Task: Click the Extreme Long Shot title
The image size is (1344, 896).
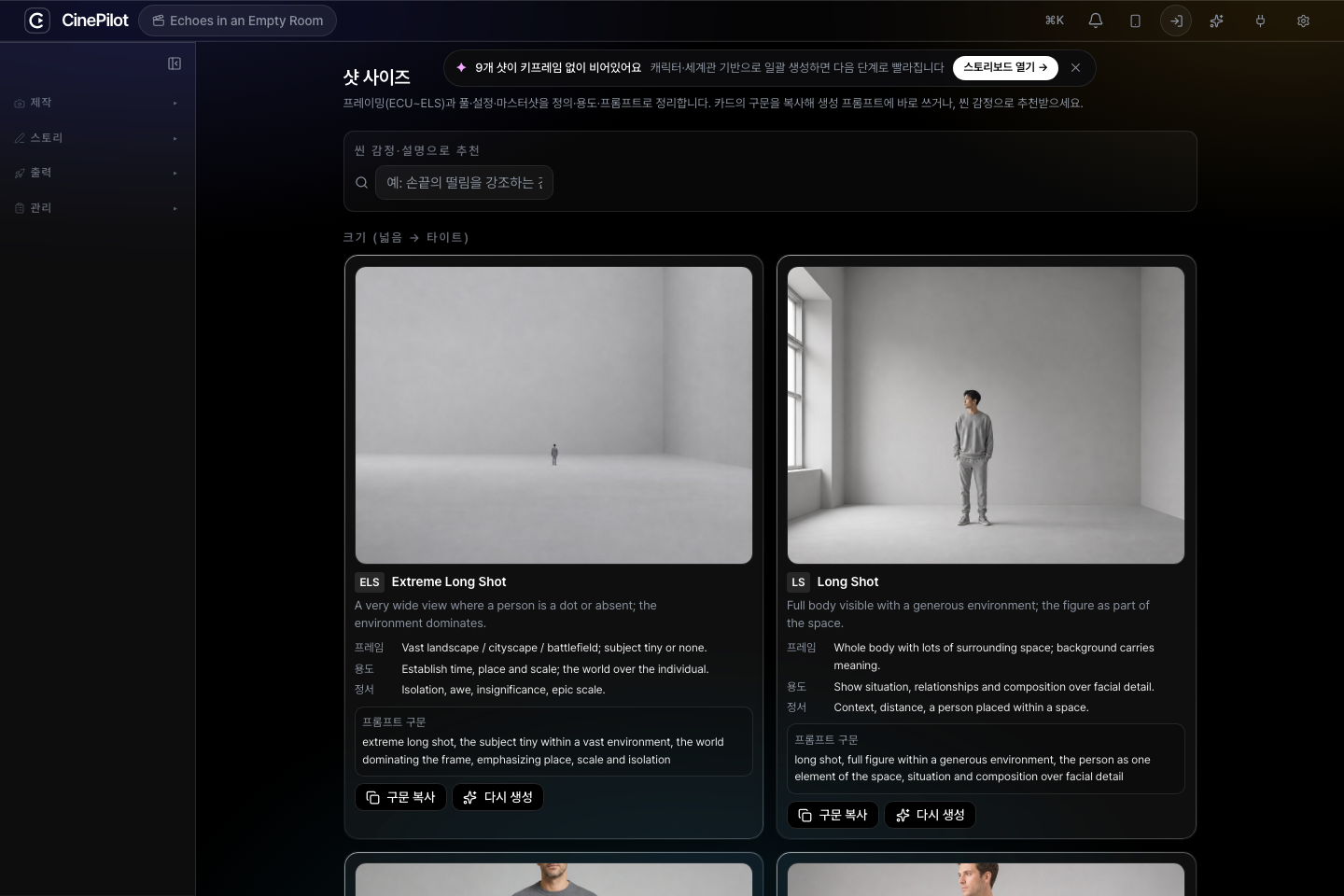Action: tap(449, 581)
